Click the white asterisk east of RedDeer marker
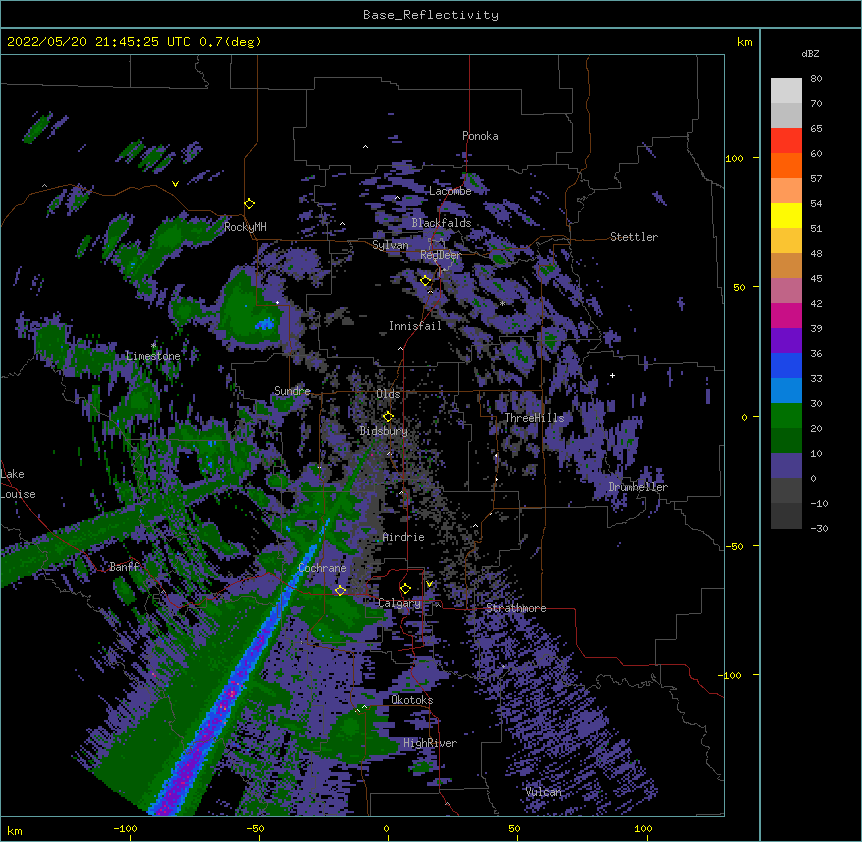The image size is (862, 842). [x=502, y=303]
